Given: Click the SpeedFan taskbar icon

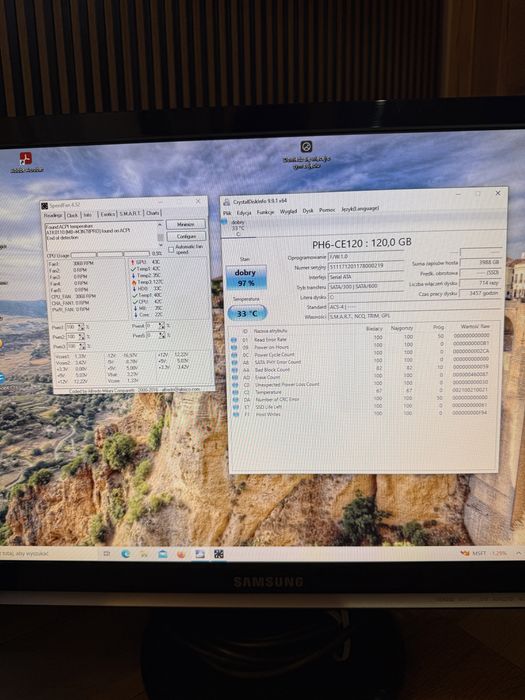Looking at the screenshot, I should (219, 554).
